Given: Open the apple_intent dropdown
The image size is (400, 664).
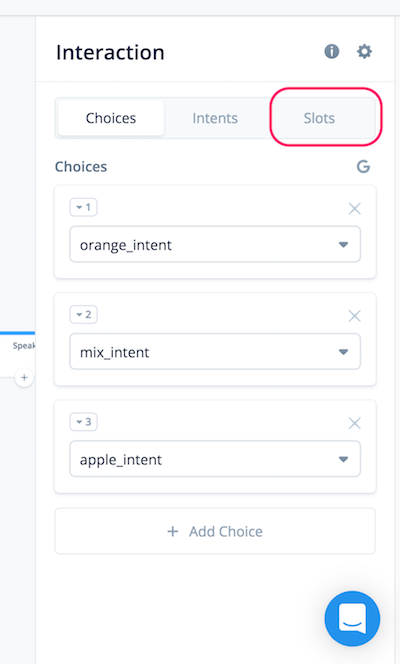Looking at the screenshot, I should 215,459.
